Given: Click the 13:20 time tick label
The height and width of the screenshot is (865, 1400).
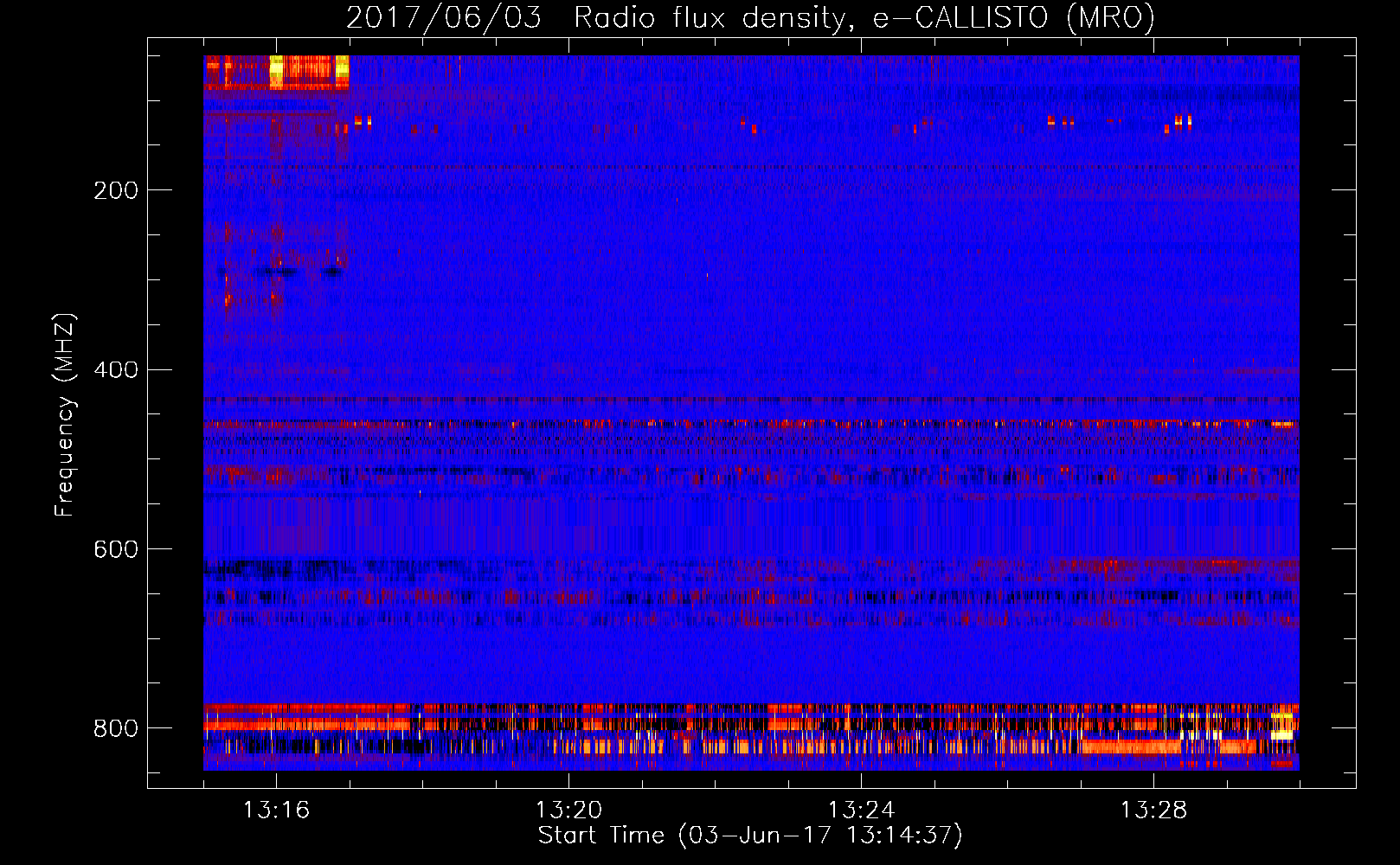Looking at the screenshot, I should (568, 811).
